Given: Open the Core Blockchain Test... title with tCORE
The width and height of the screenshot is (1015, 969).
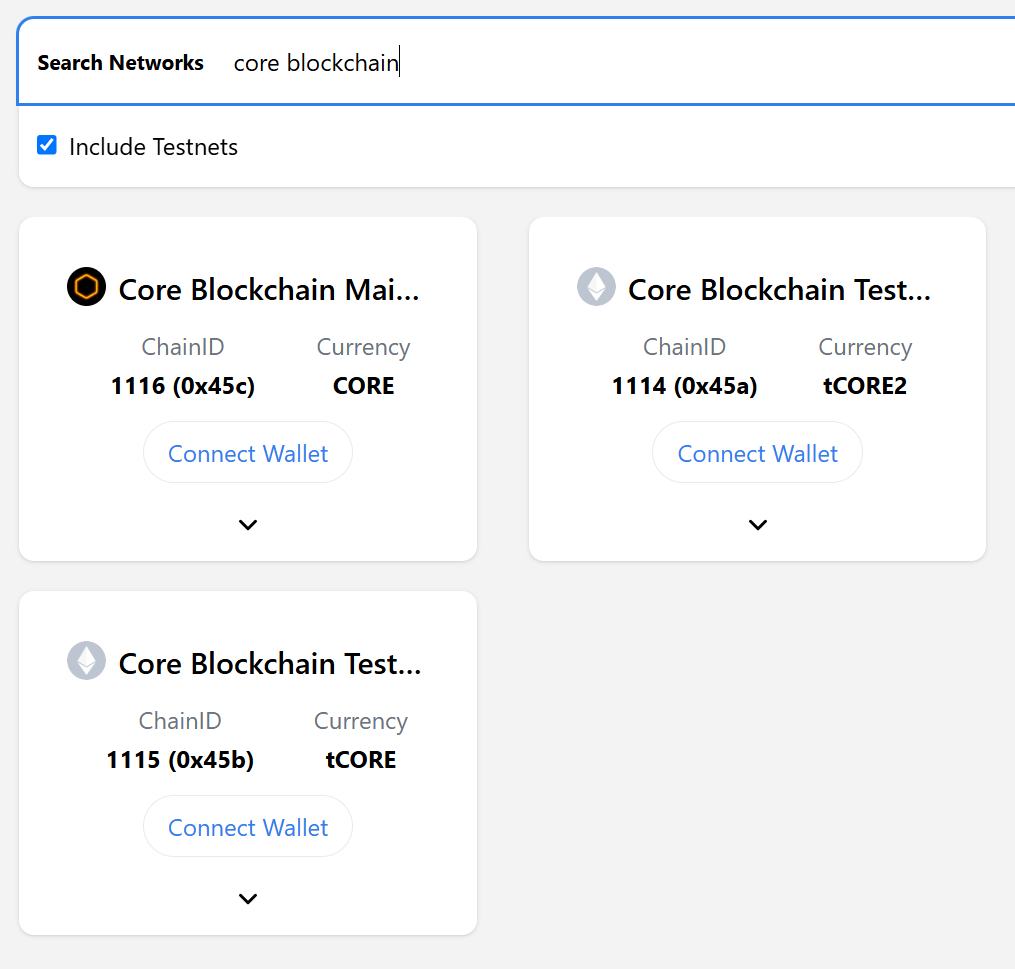Looking at the screenshot, I should (270, 663).
